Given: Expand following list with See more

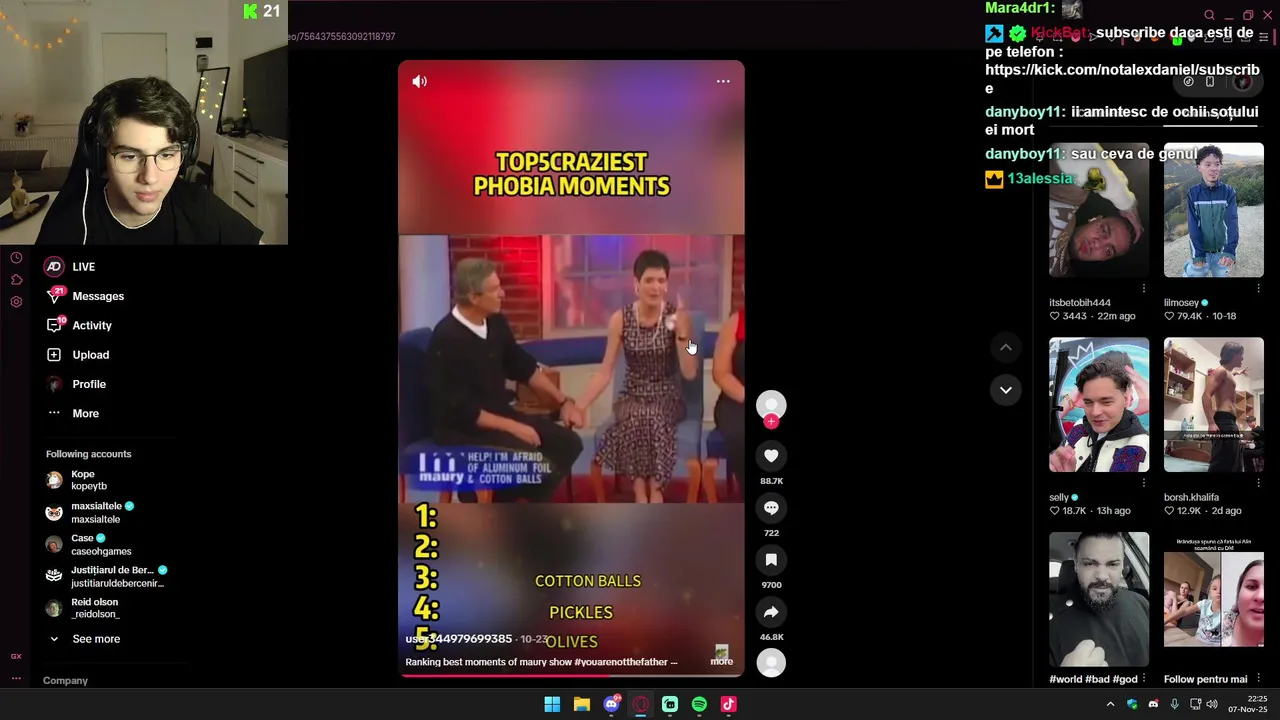Looking at the screenshot, I should (84, 639).
